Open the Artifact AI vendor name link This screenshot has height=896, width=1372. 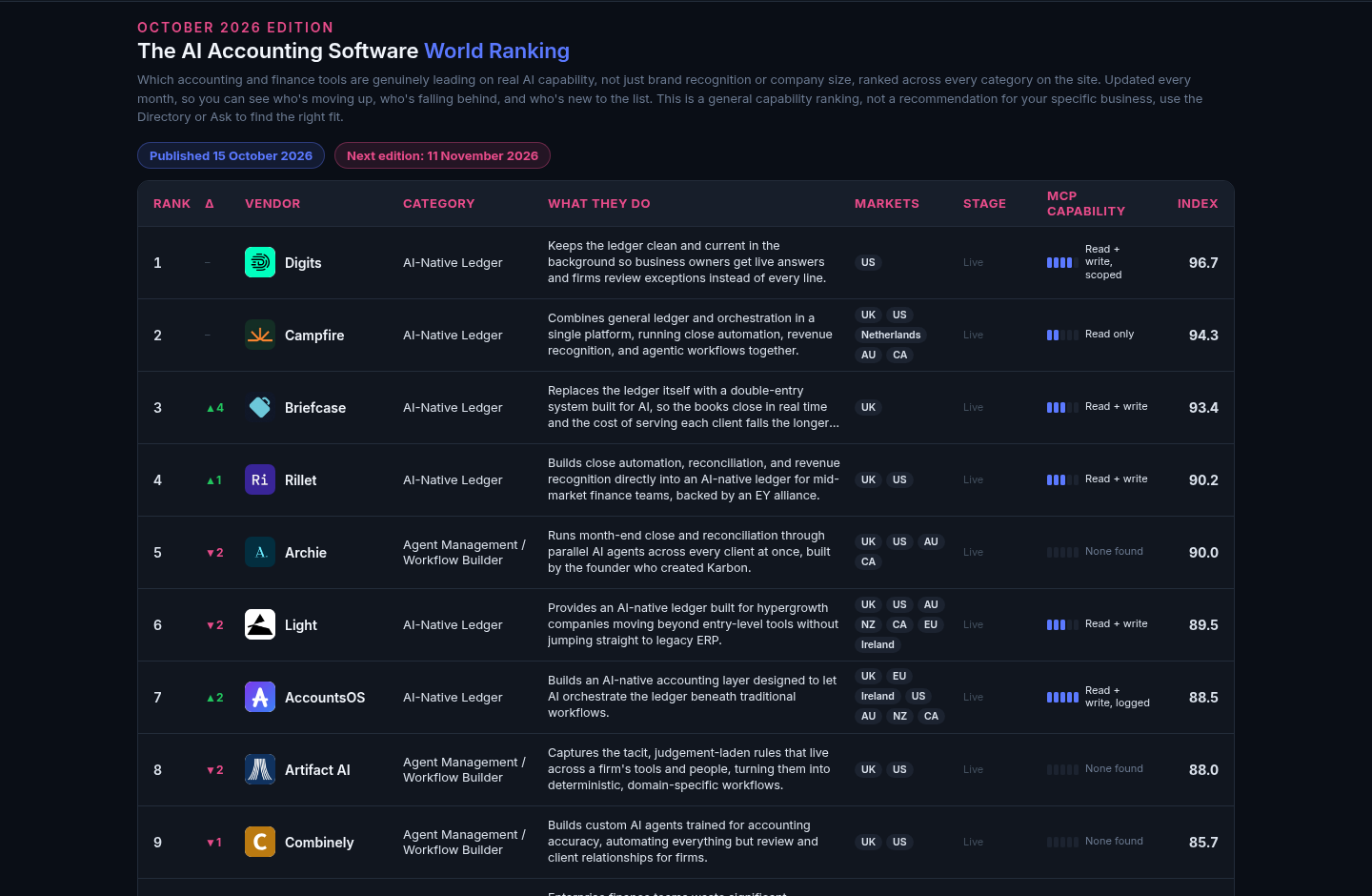coord(317,770)
